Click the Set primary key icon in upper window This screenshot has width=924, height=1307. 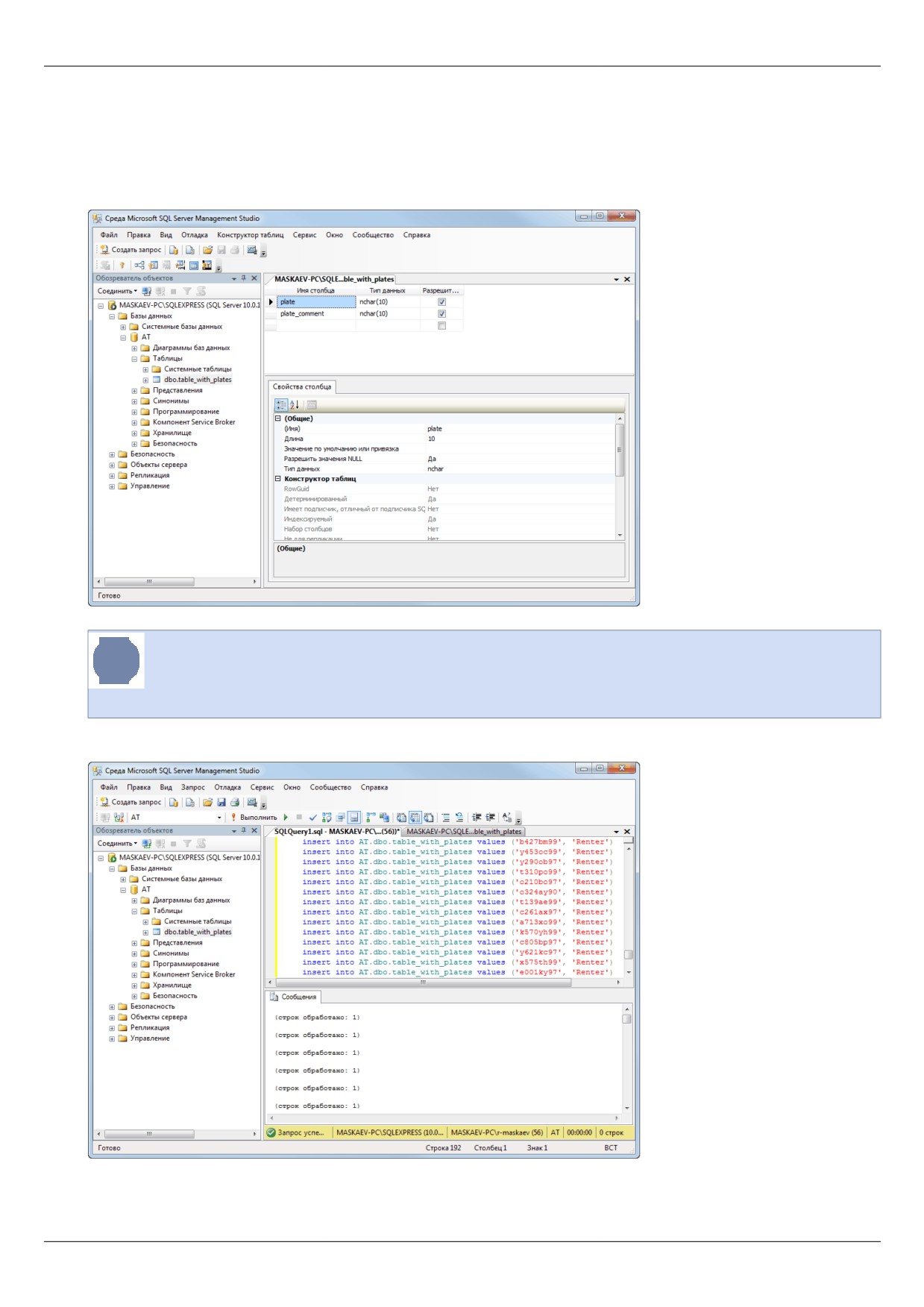click(x=122, y=265)
